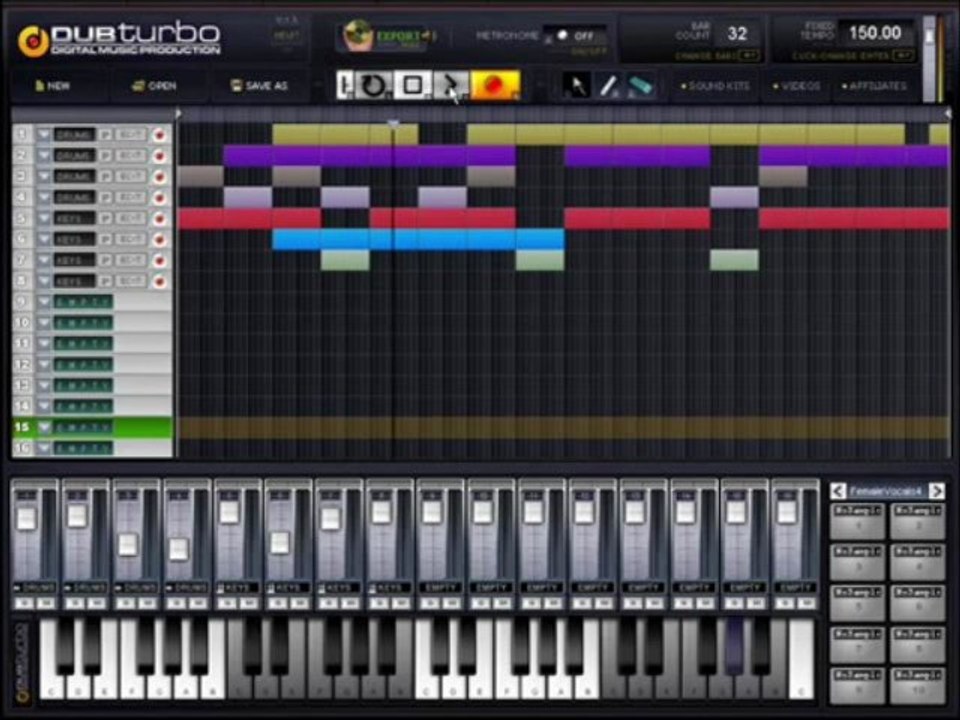Image resolution: width=960 pixels, height=720 pixels.
Task: Trigger sample pad 5
Action: coord(857,603)
